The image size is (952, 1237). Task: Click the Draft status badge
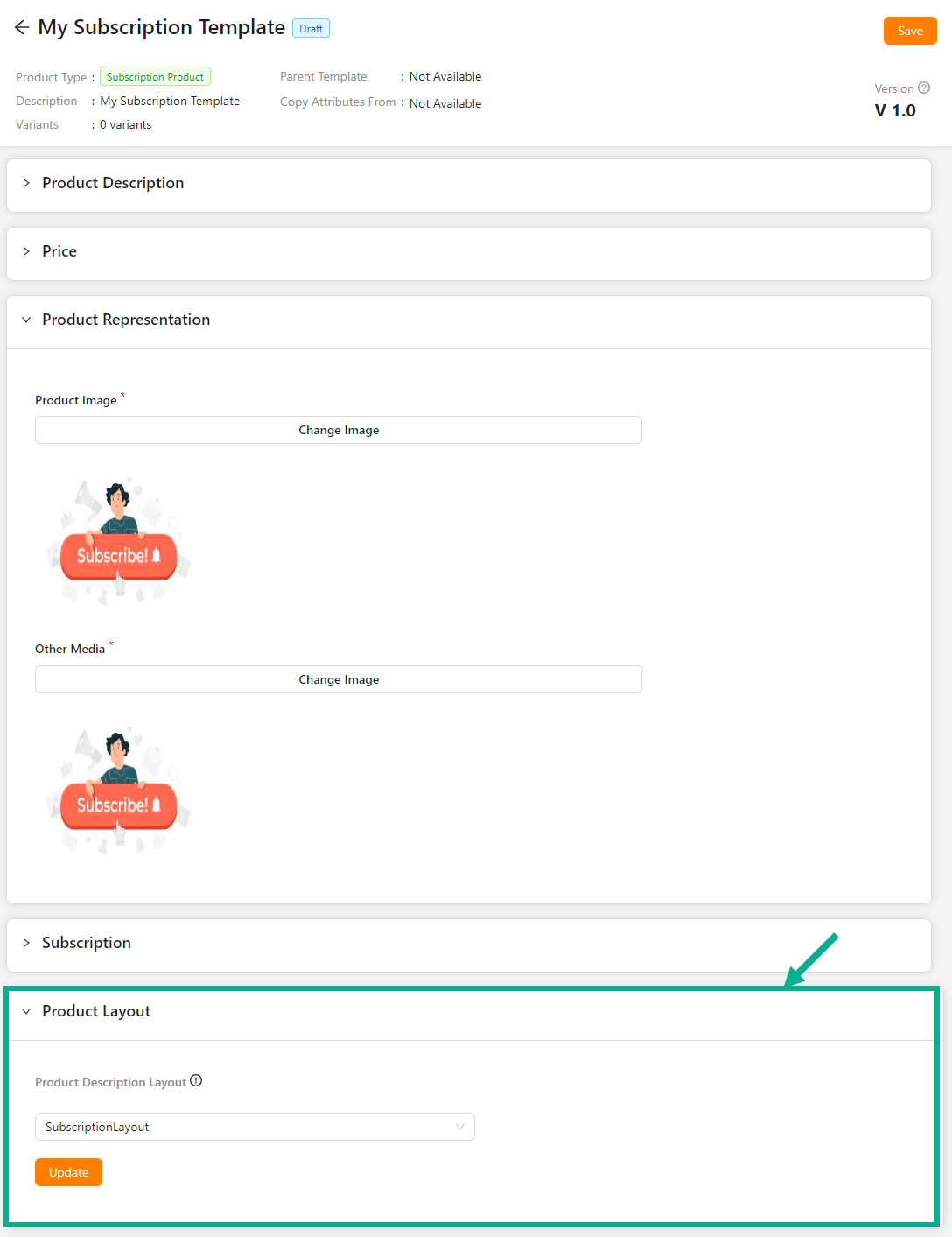click(311, 29)
